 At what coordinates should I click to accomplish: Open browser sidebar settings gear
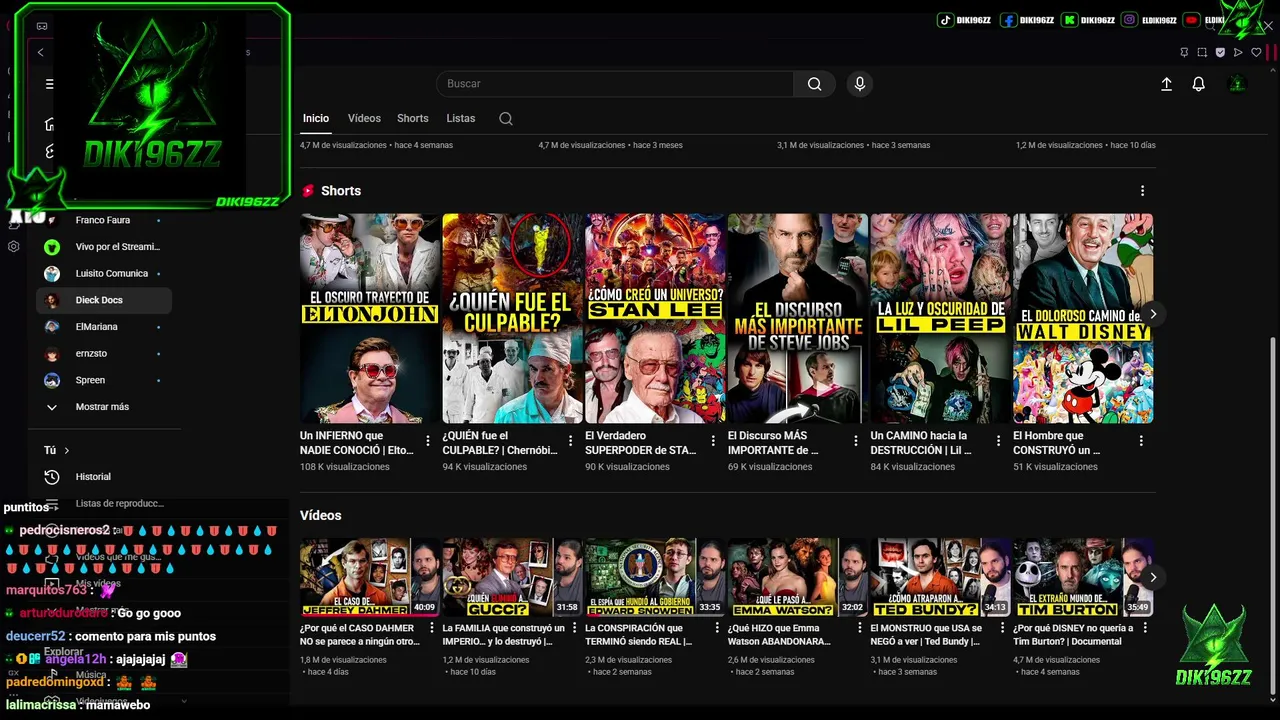click(13, 246)
